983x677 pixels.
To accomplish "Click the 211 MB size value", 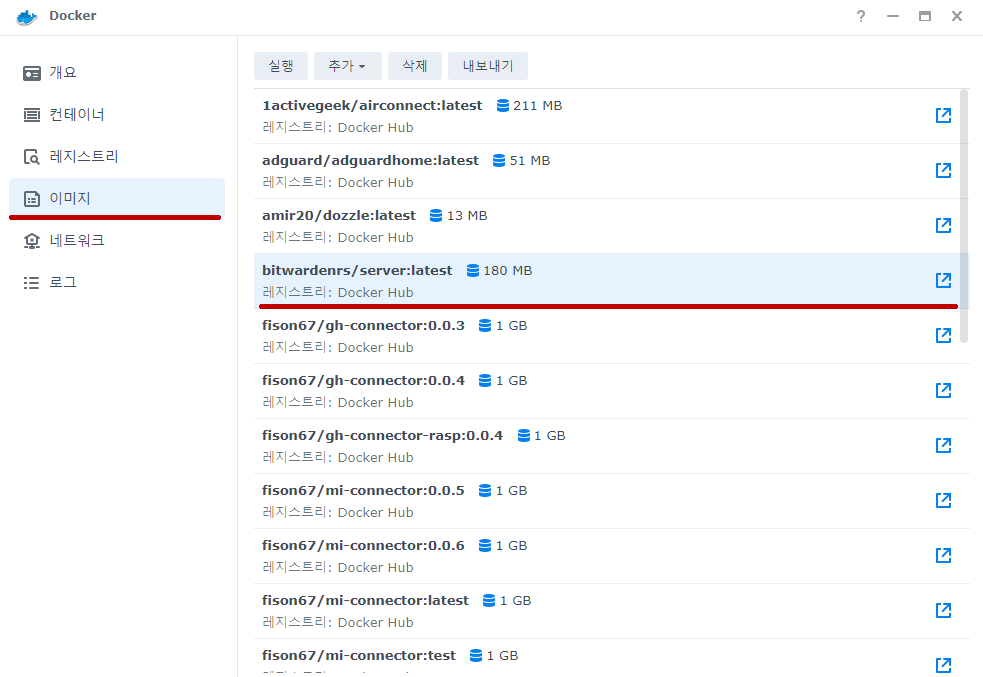I will (537, 105).
